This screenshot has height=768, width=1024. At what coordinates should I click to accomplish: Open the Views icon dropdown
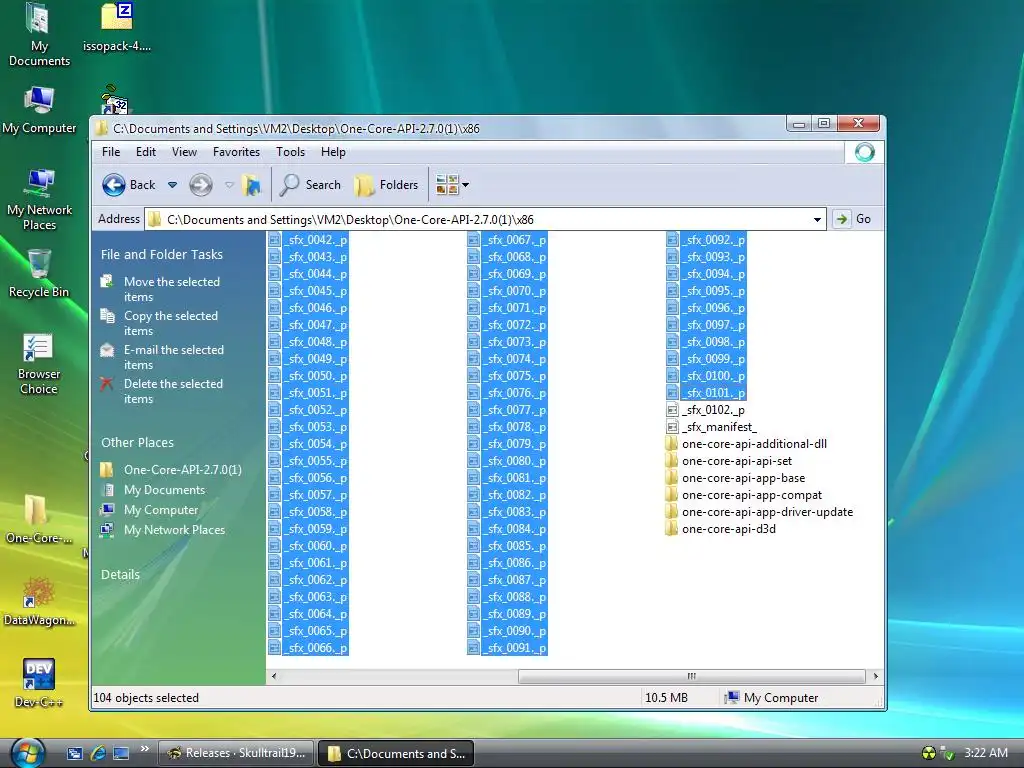452,185
